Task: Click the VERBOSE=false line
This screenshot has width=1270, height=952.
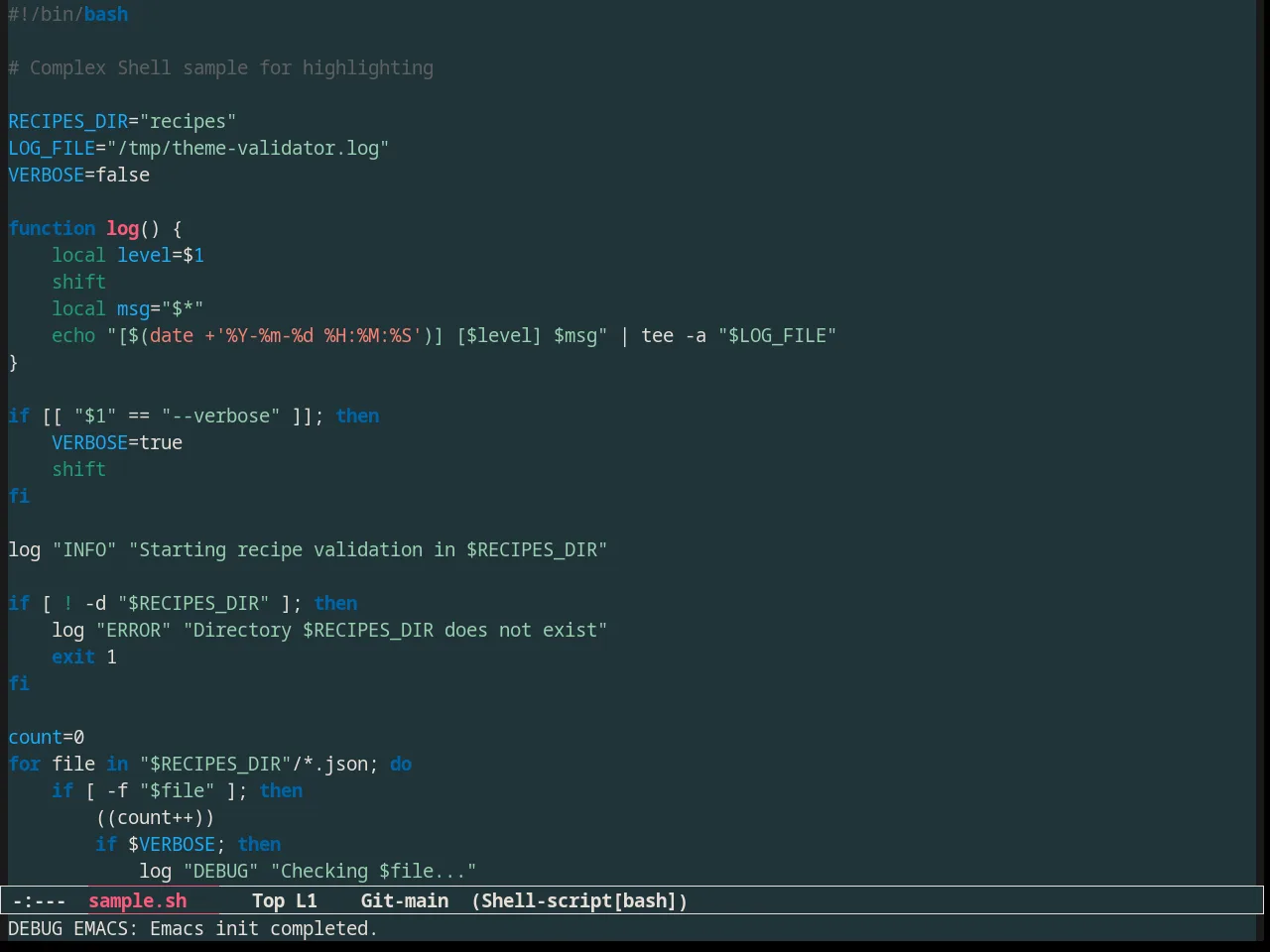Action: point(79,175)
